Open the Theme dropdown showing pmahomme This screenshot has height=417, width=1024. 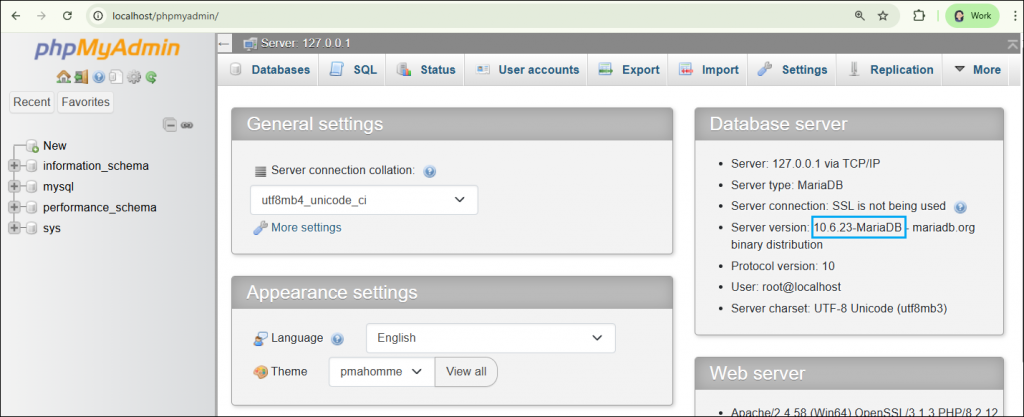(x=381, y=371)
